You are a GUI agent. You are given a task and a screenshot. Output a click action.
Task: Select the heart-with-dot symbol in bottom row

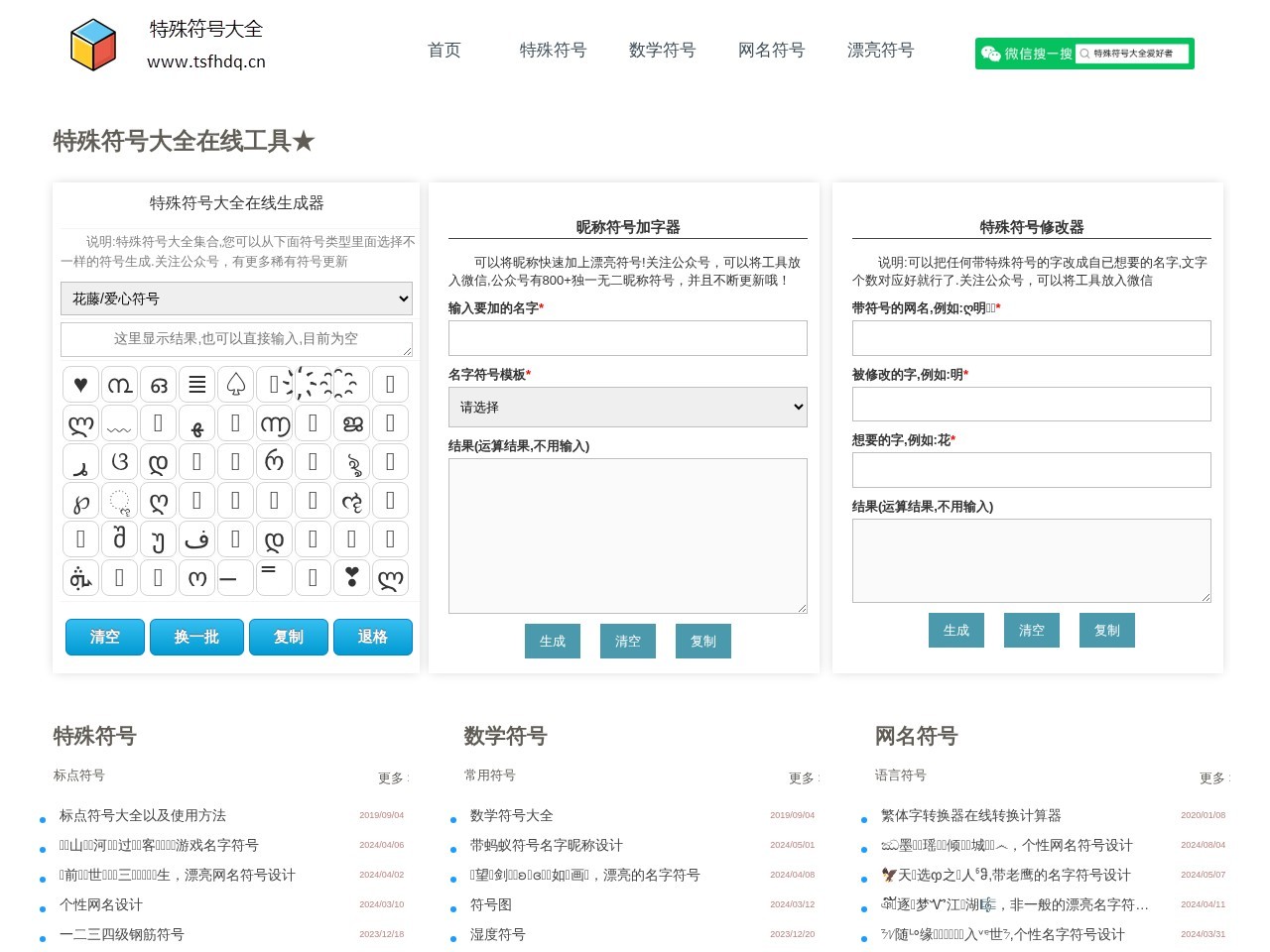coord(351,578)
